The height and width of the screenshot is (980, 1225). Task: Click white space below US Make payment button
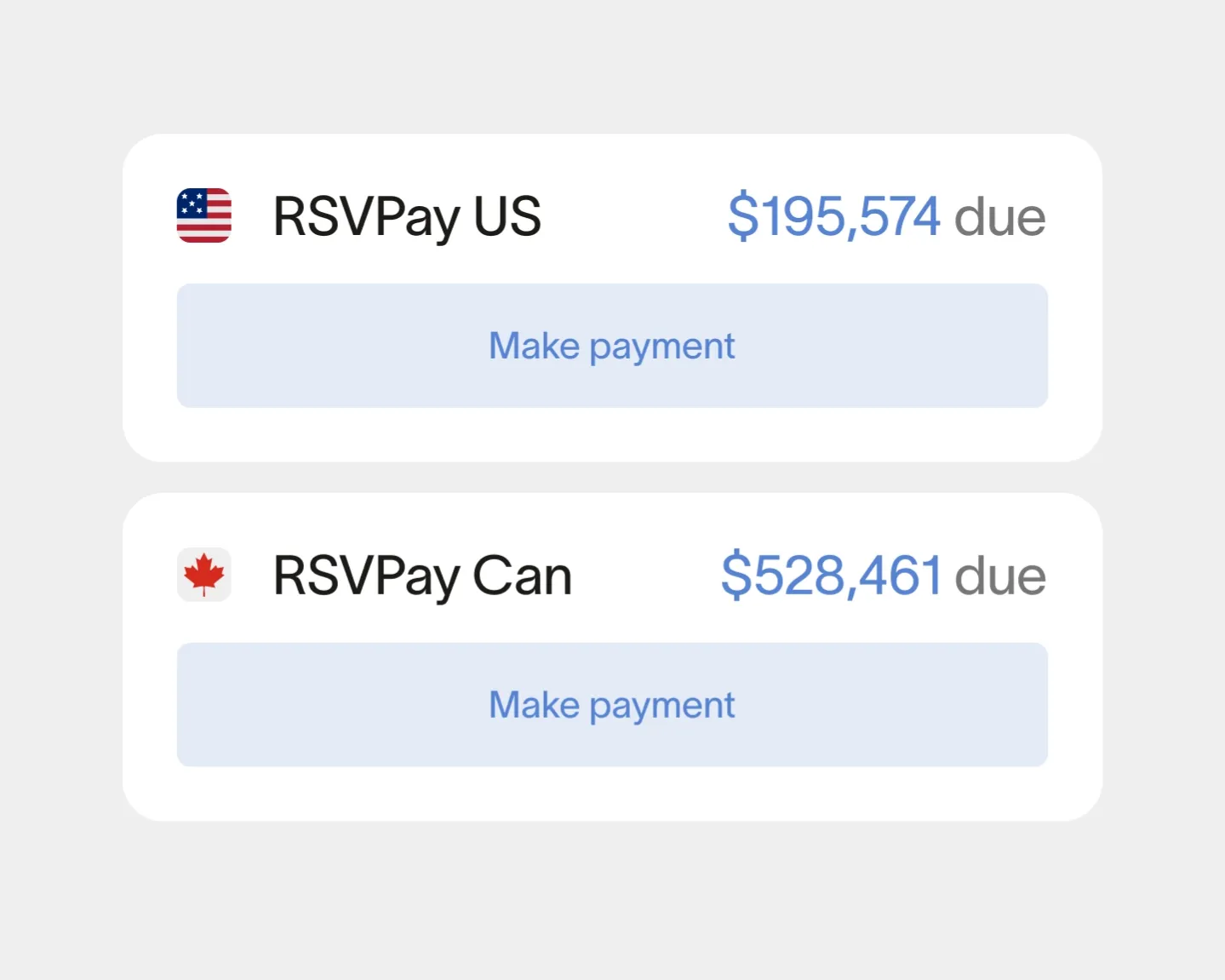point(612,434)
